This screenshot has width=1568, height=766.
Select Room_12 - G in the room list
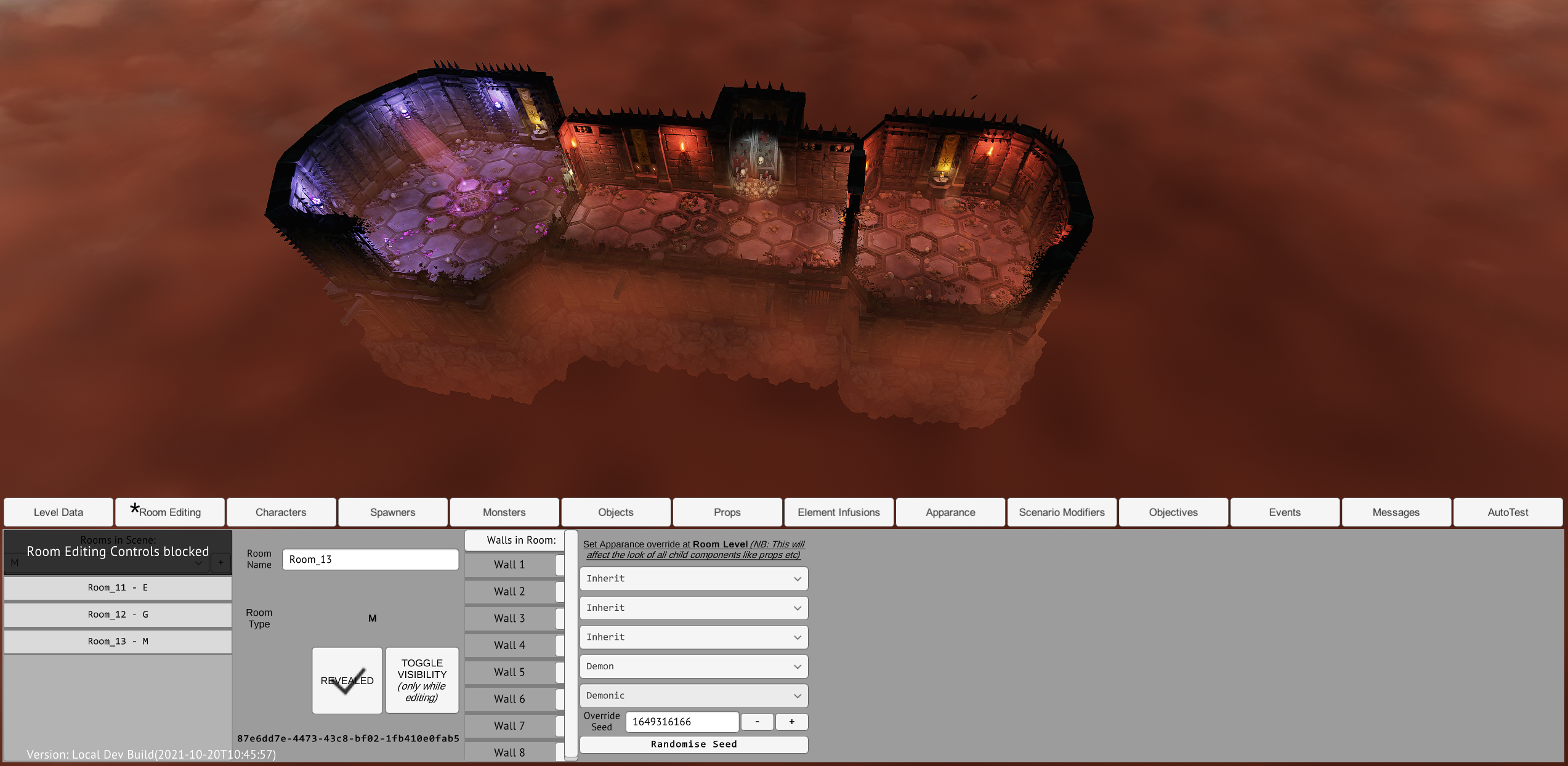click(x=118, y=615)
